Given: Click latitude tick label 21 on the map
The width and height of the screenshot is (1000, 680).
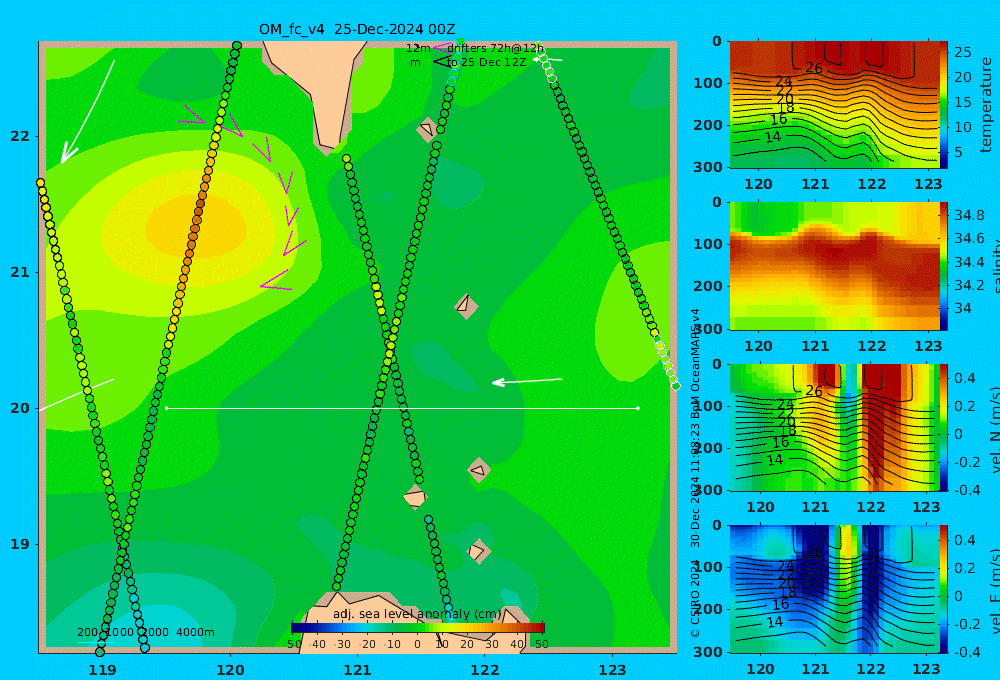Looking at the screenshot, I should point(20,272).
